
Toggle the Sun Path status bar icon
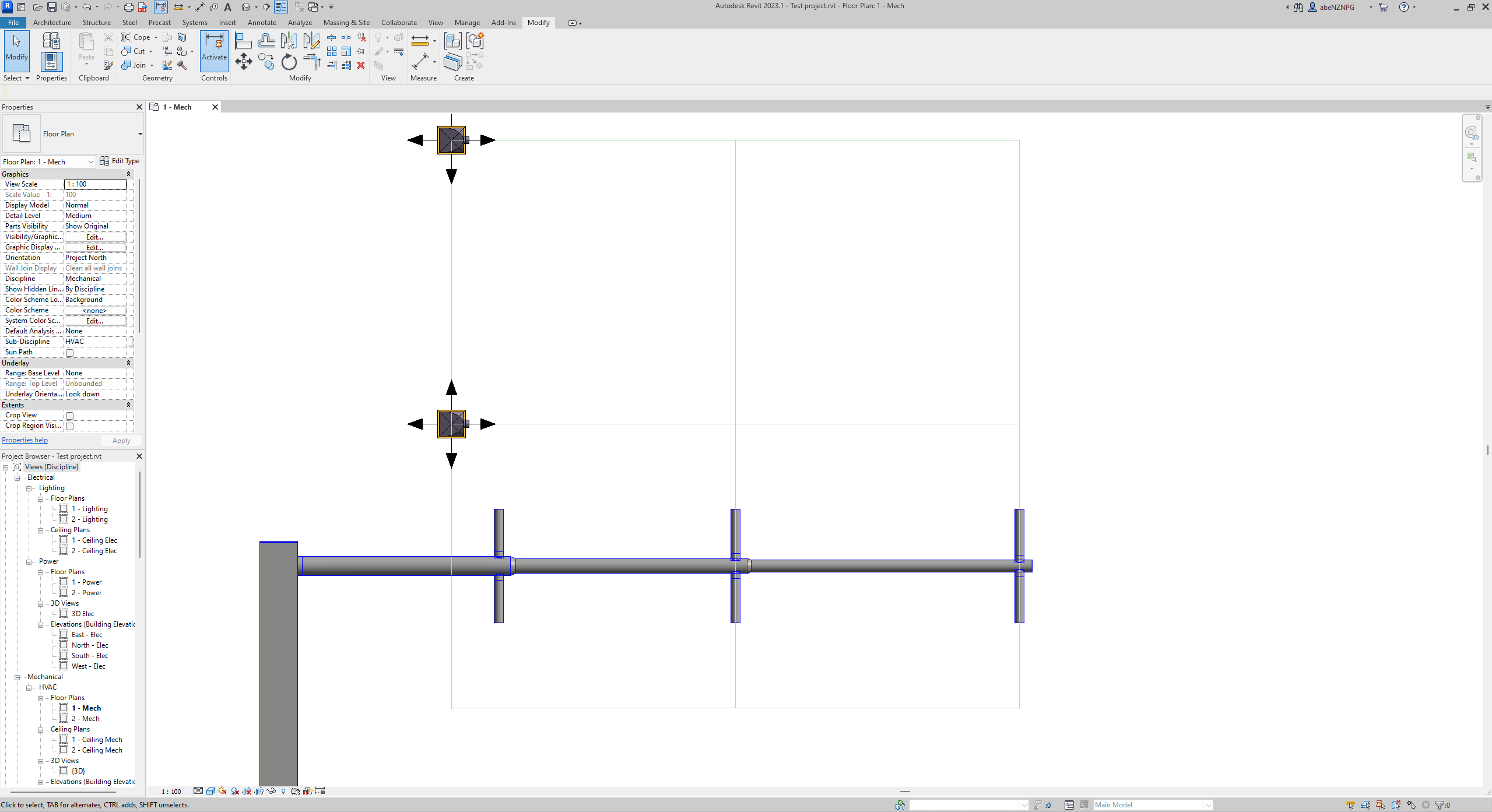(222, 791)
